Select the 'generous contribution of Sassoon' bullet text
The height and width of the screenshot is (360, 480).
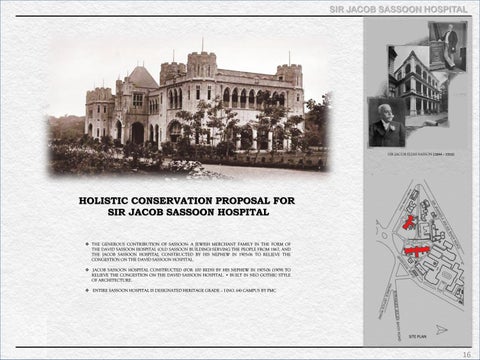(191, 252)
